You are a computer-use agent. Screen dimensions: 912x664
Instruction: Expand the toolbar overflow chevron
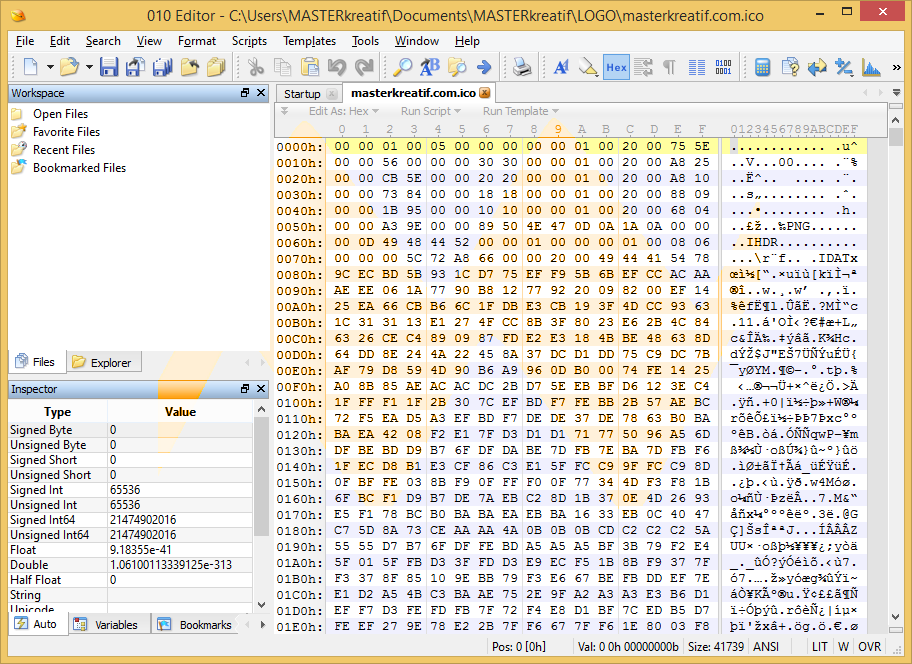click(896, 67)
